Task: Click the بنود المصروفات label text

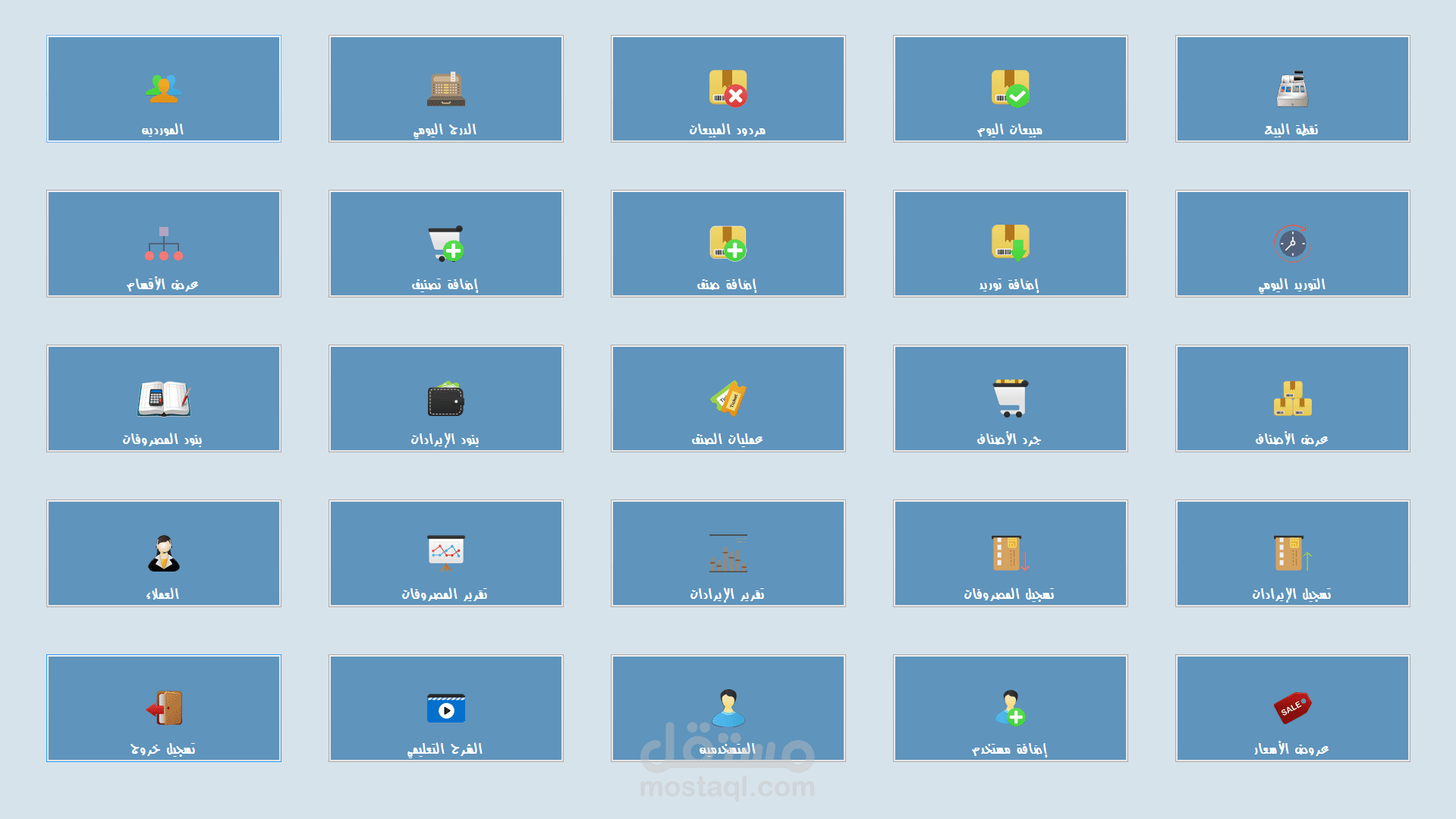Action: (162, 439)
